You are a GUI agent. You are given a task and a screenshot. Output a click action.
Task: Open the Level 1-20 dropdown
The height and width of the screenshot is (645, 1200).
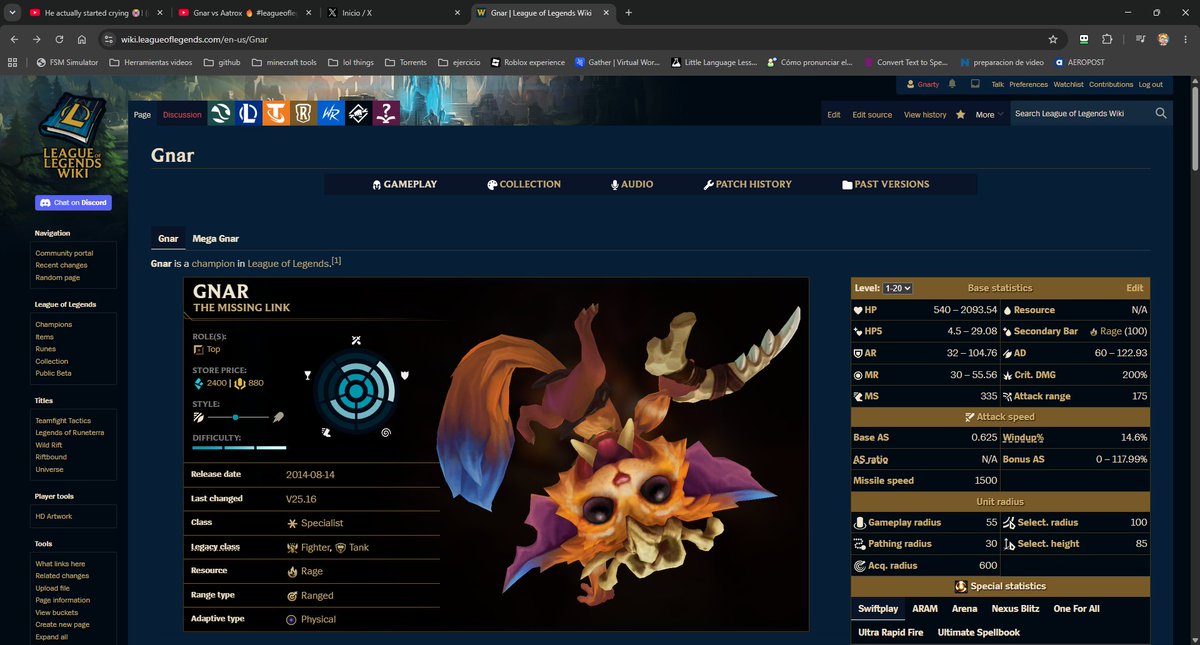click(x=898, y=288)
